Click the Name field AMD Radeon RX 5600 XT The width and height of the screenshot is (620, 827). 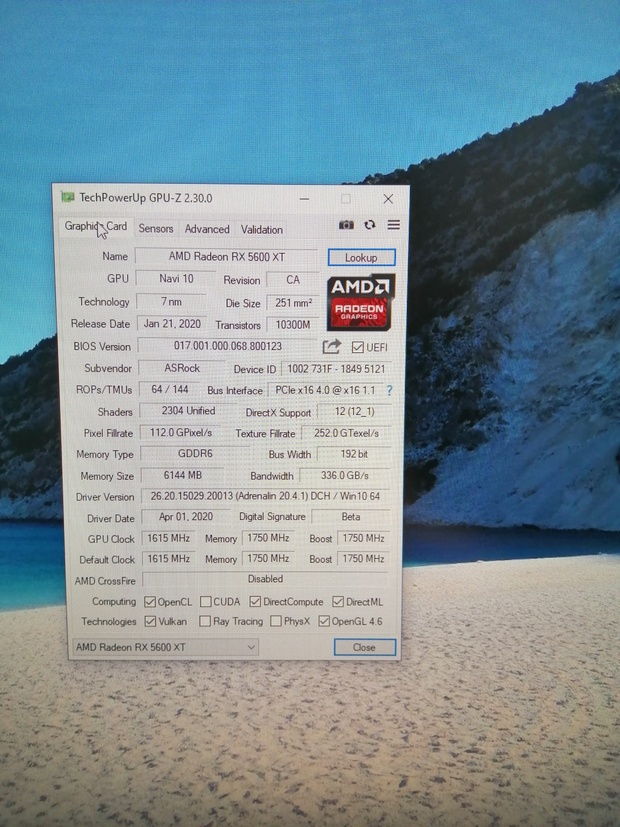pos(227,256)
